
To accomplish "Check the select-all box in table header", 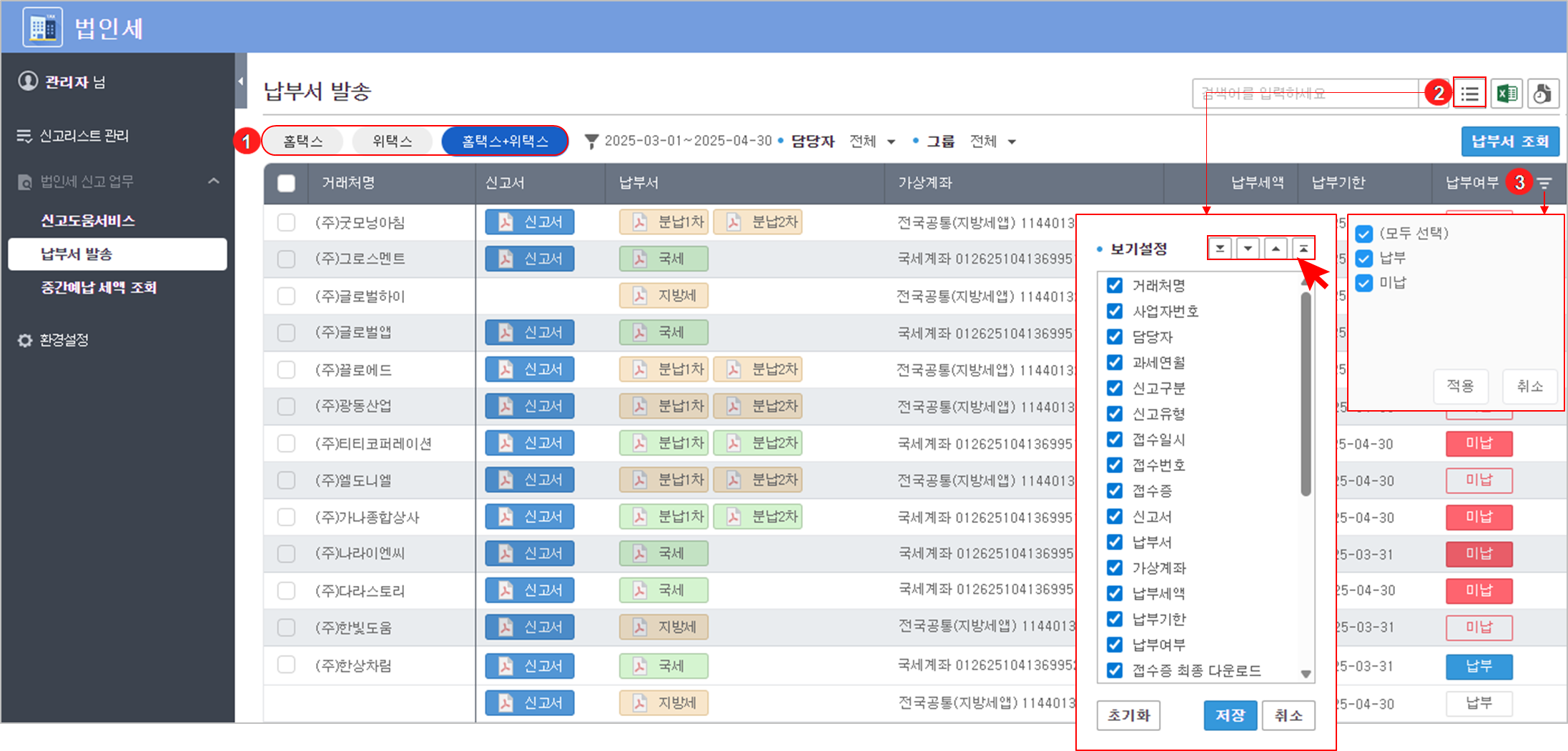I will click(286, 184).
